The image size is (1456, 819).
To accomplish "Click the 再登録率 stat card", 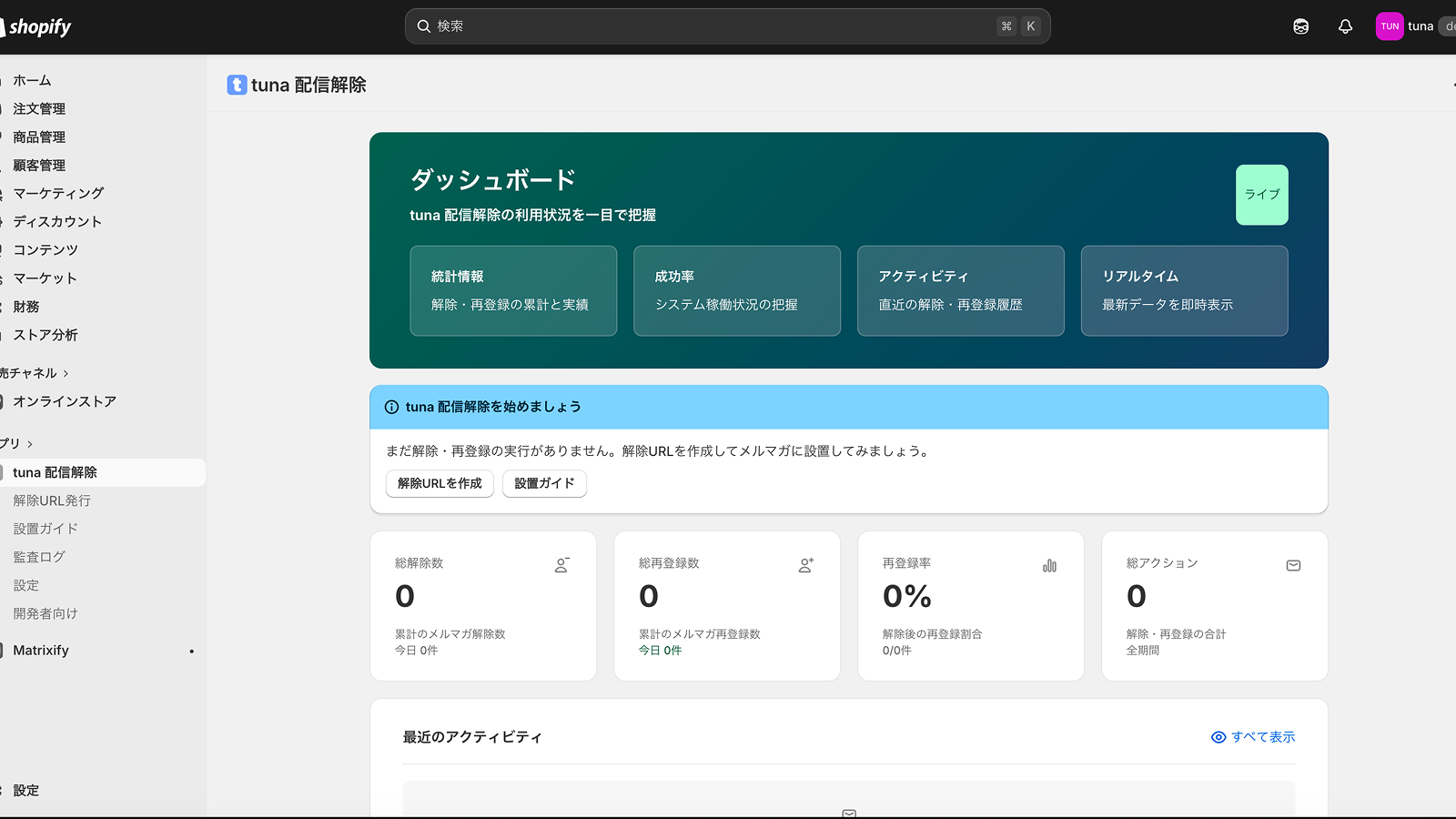I will (x=971, y=606).
